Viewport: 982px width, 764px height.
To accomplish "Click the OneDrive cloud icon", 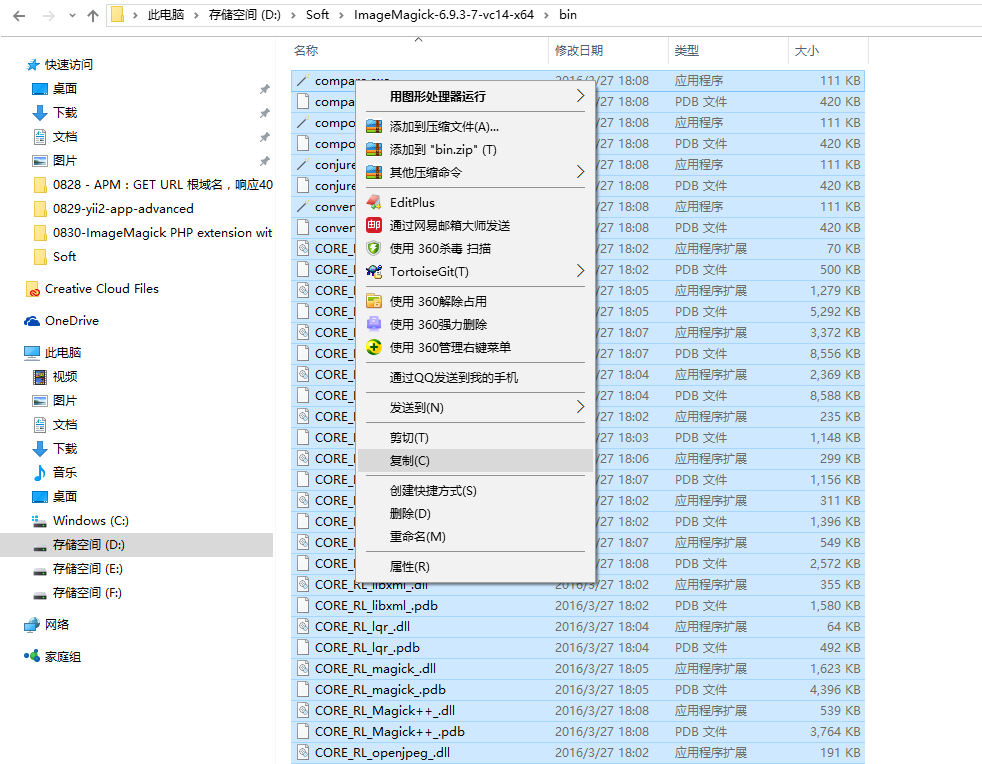I will (32, 321).
